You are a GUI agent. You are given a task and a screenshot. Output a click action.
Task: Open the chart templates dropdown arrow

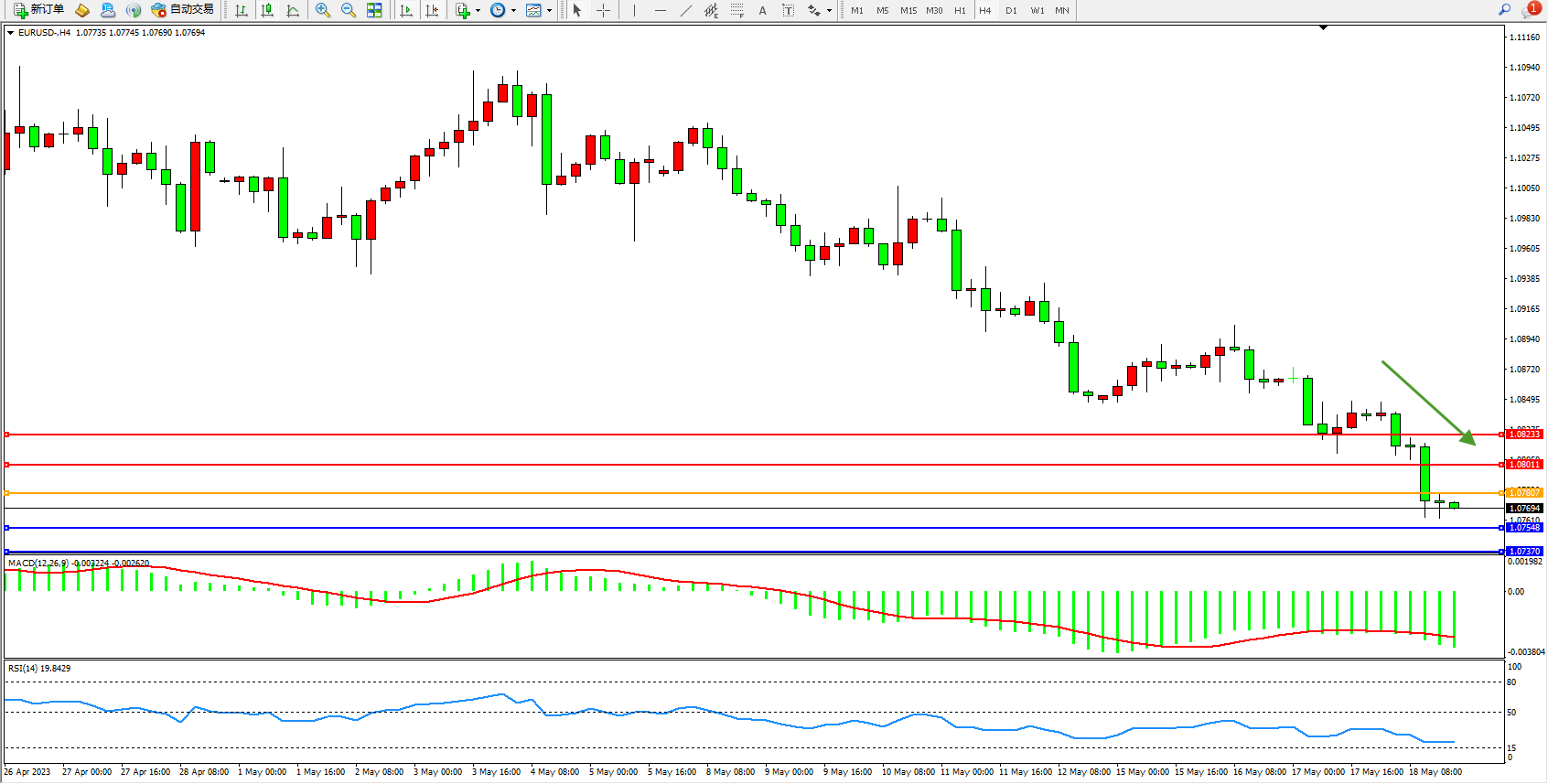pyautogui.click(x=549, y=11)
